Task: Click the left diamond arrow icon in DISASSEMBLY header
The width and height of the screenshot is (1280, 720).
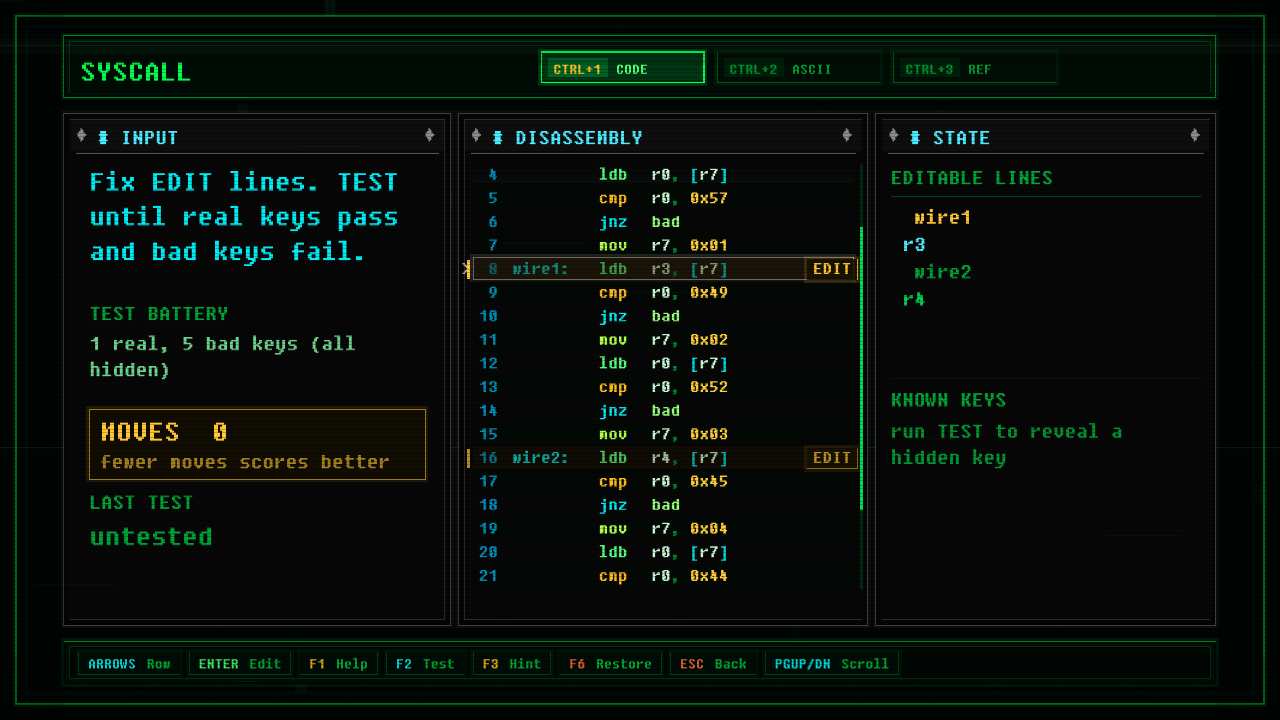Action: coord(476,136)
